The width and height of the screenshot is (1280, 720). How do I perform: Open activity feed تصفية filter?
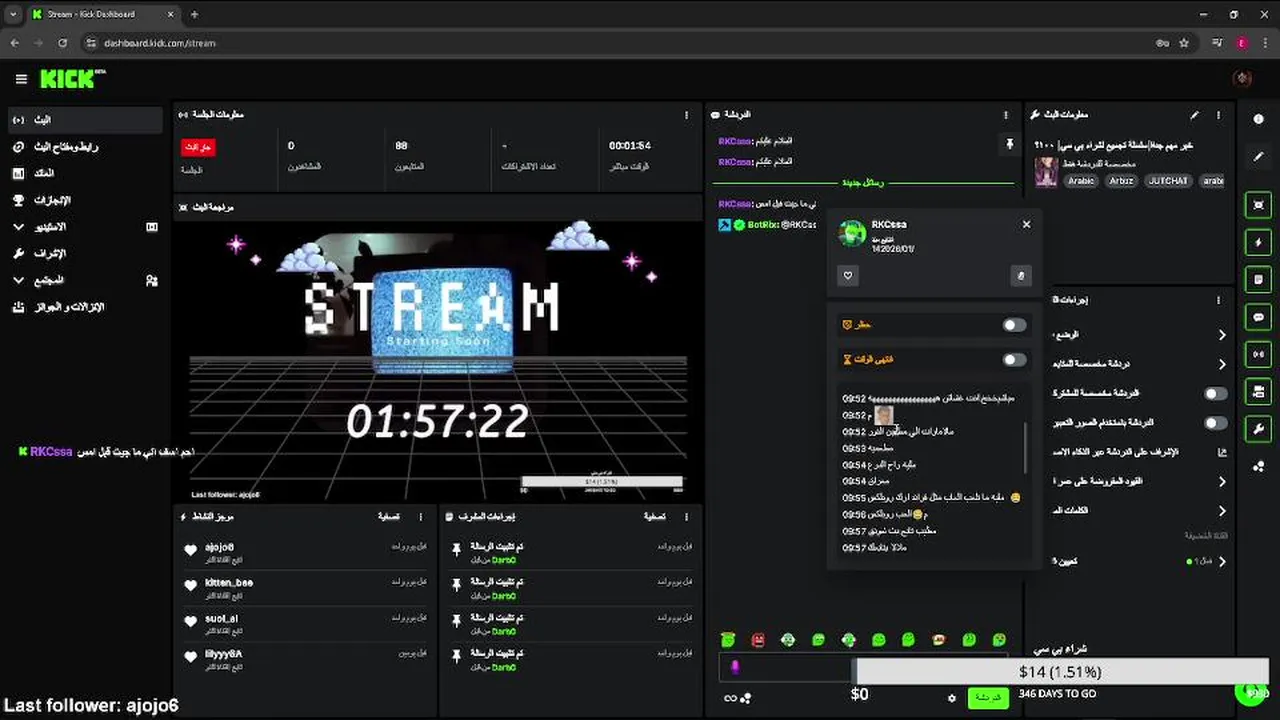point(389,517)
